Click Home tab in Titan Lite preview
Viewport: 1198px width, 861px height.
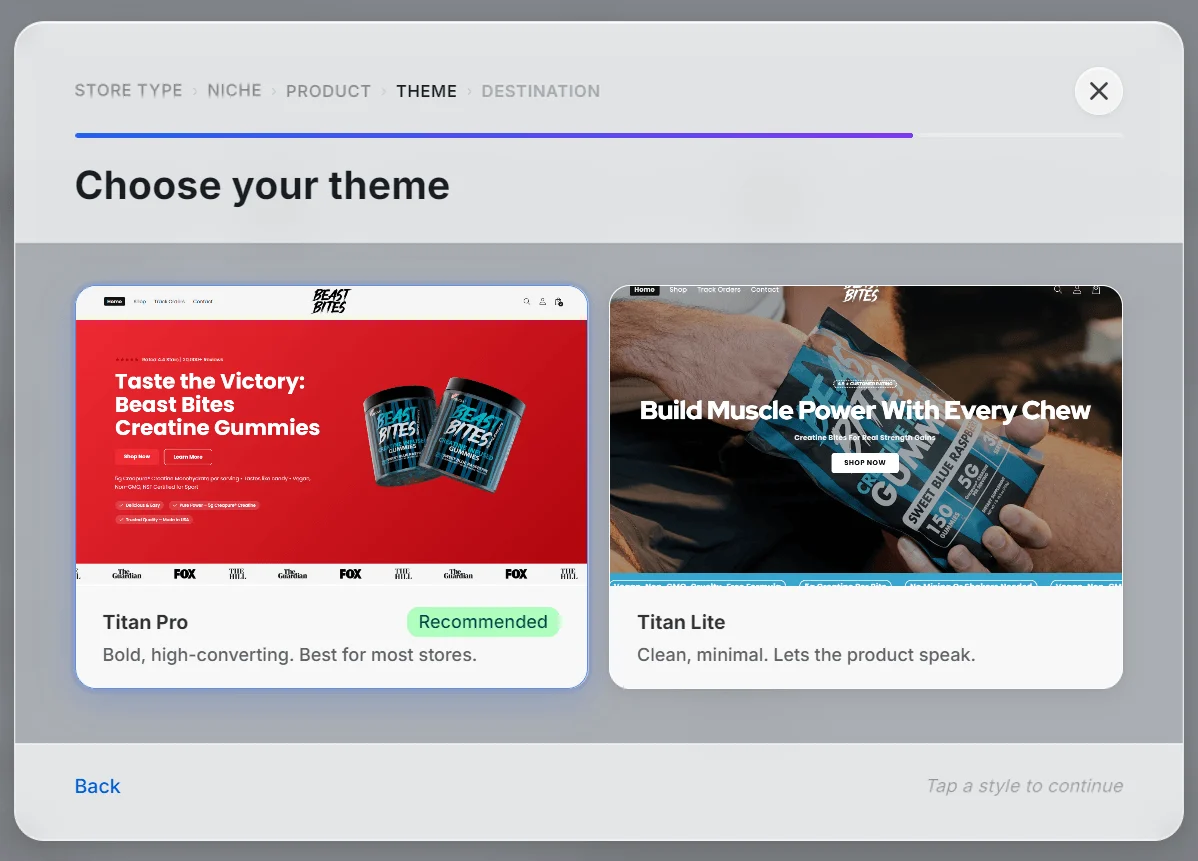tap(644, 290)
